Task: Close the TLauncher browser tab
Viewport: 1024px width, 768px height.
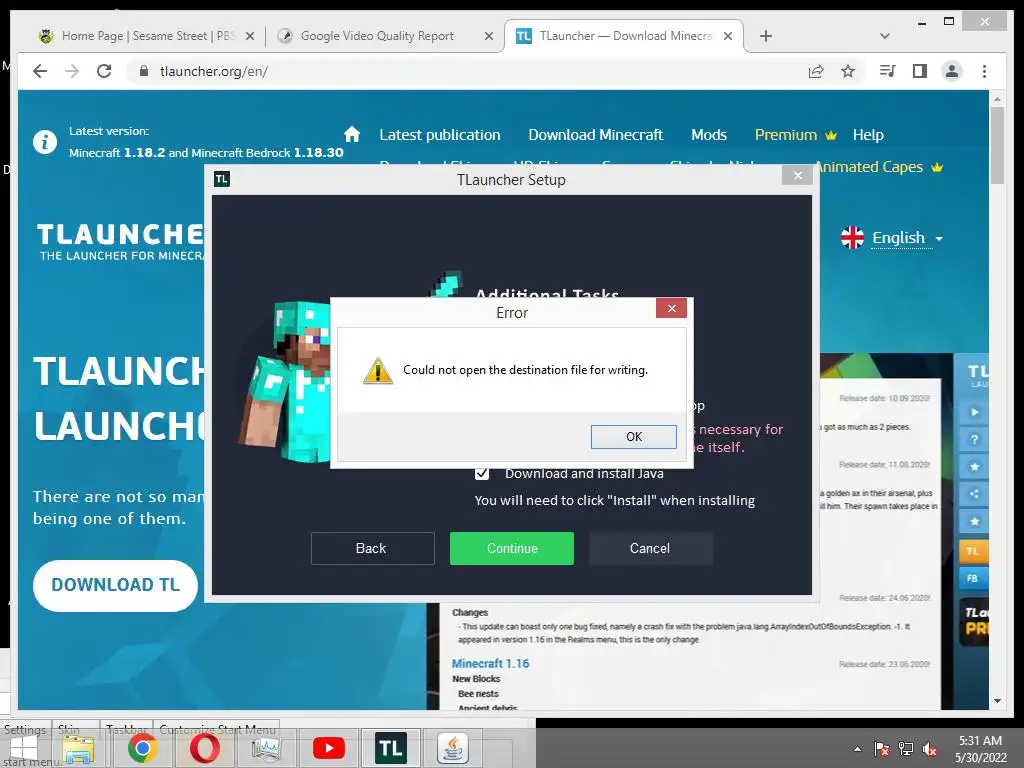Action: tap(728, 37)
